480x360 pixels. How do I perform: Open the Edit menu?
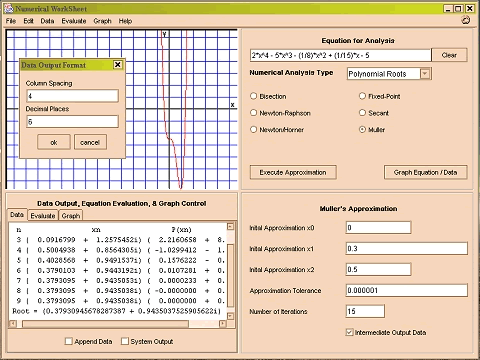pos(28,21)
